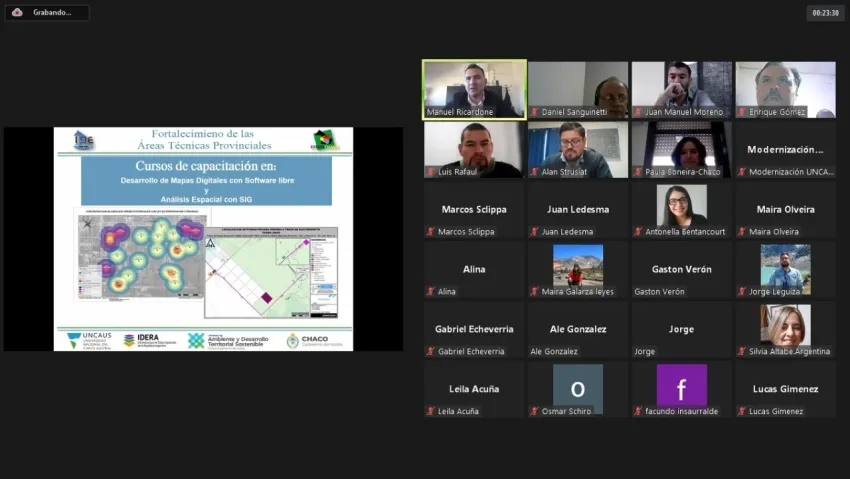The height and width of the screenshot is (479, 850).
Task: Click the Grabando recording status label
Action: (x=52, y=12)
